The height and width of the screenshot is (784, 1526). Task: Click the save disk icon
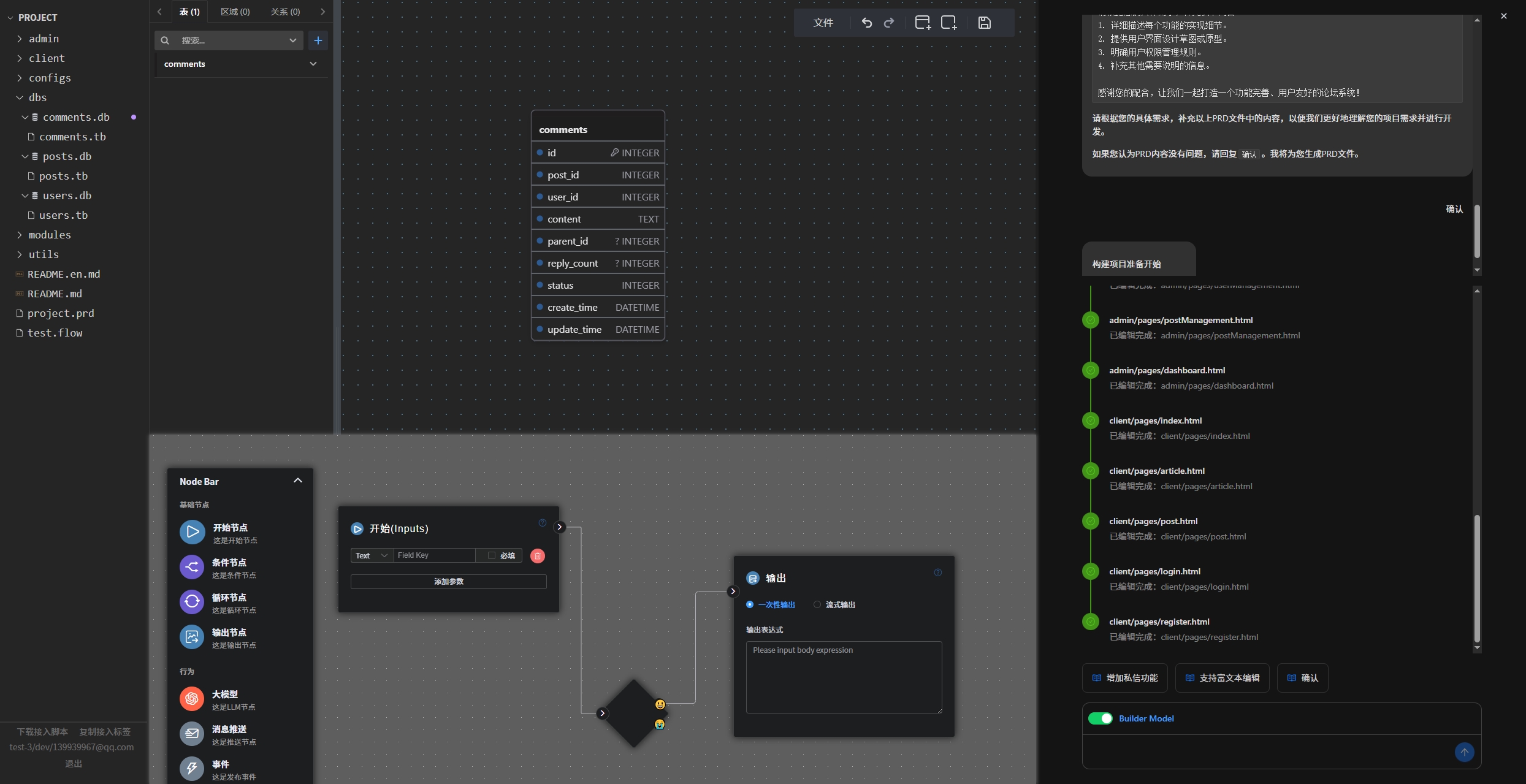[984, 23]
